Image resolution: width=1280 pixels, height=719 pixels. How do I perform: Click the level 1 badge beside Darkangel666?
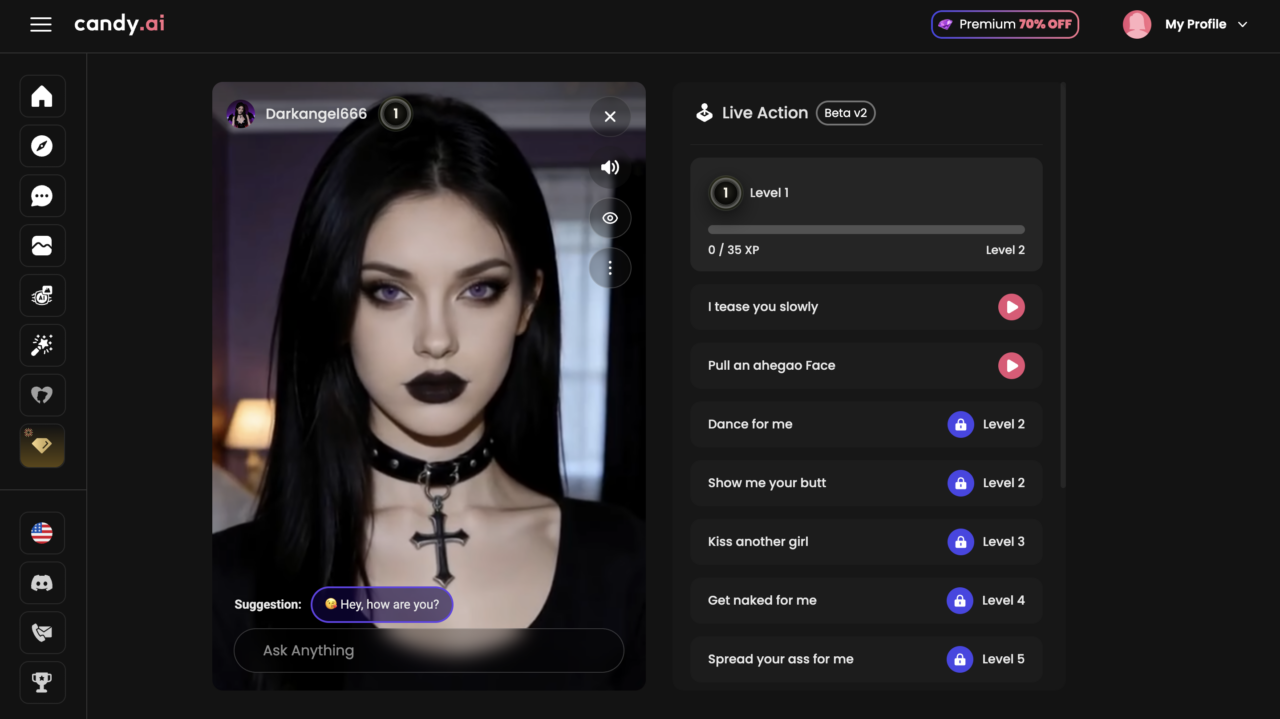tap(396, 114)
